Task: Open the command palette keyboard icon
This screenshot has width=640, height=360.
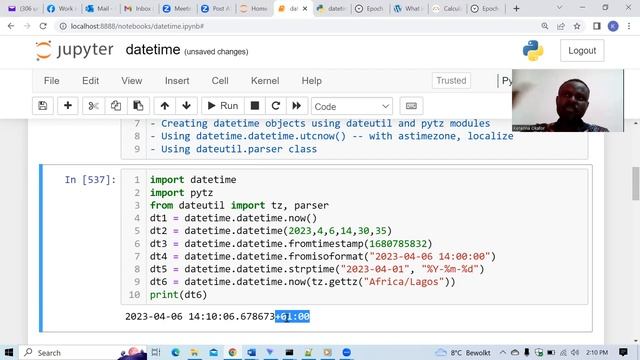Action: click(411, 106)
